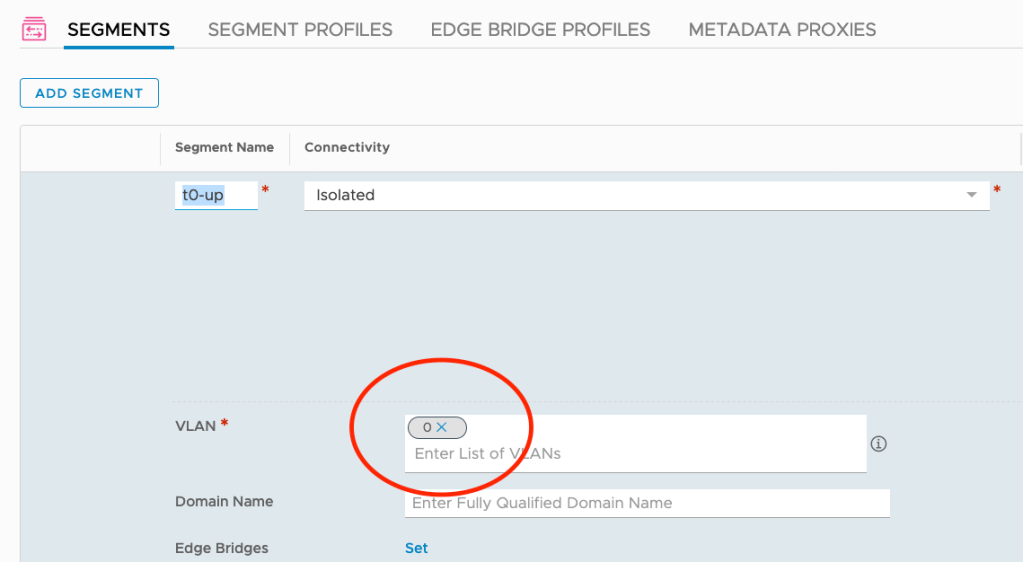Remove the VLAN 0 chip with its X

tap(442, 428)
